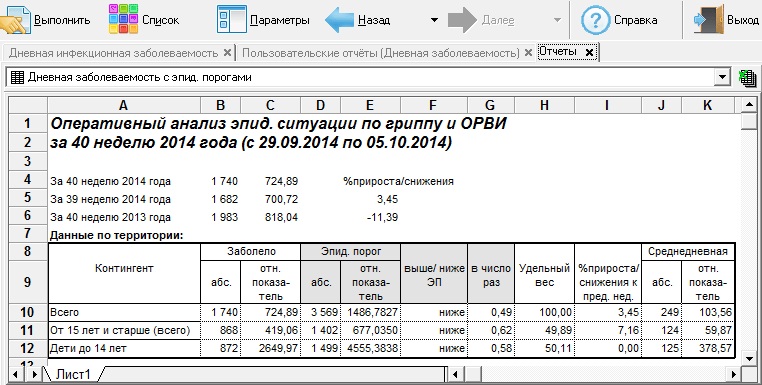Close the Отчеты tab
762x385 pixels.
[x=589, y=52]
